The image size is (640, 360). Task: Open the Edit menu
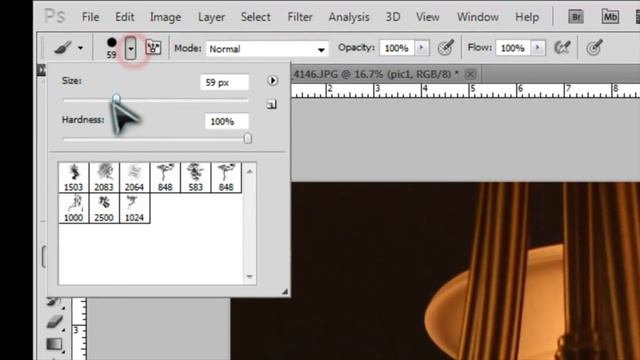coord(124,17)
